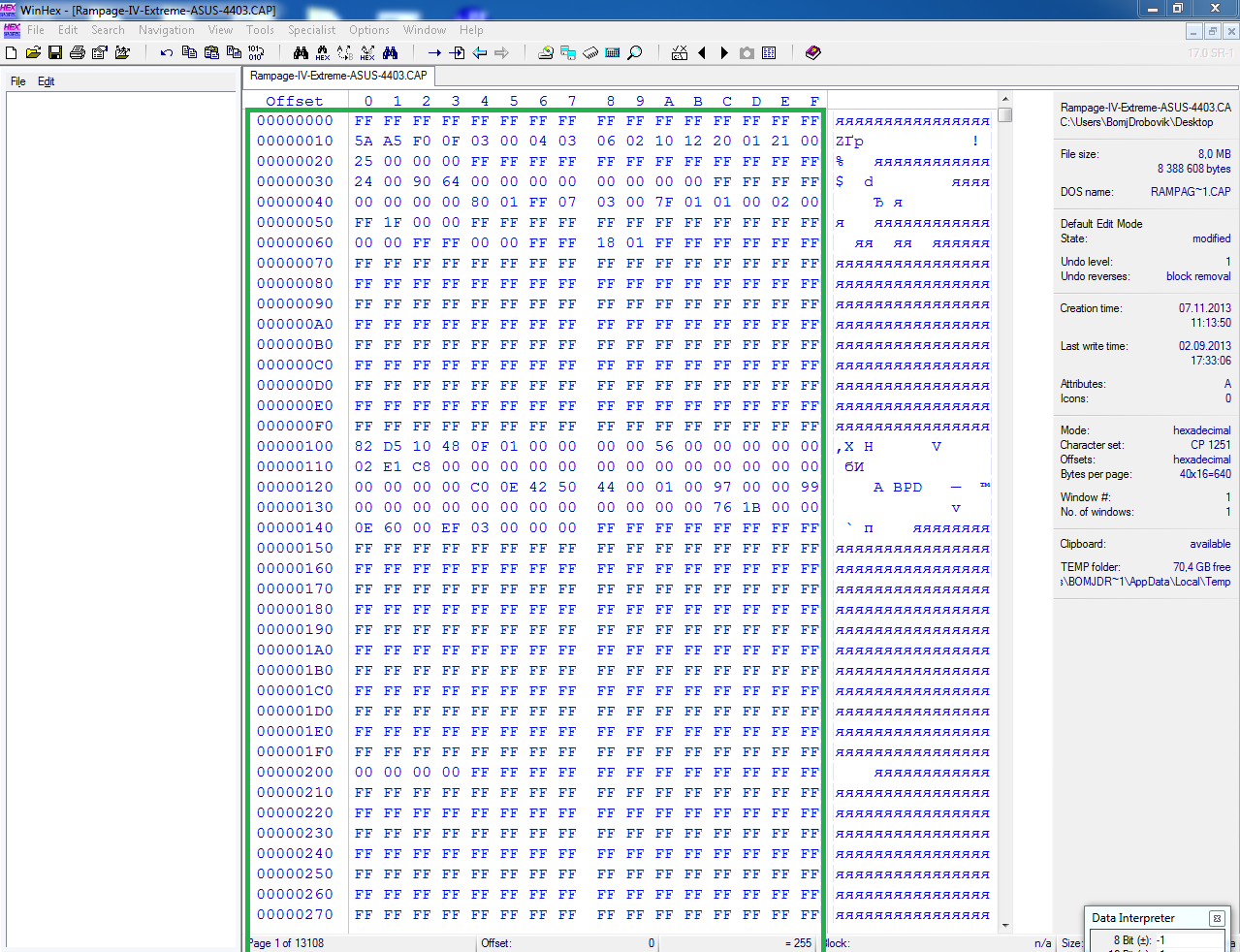1240x952 pixels.
Task: Open help with purple book icon
Action: [x=813, y=52]
